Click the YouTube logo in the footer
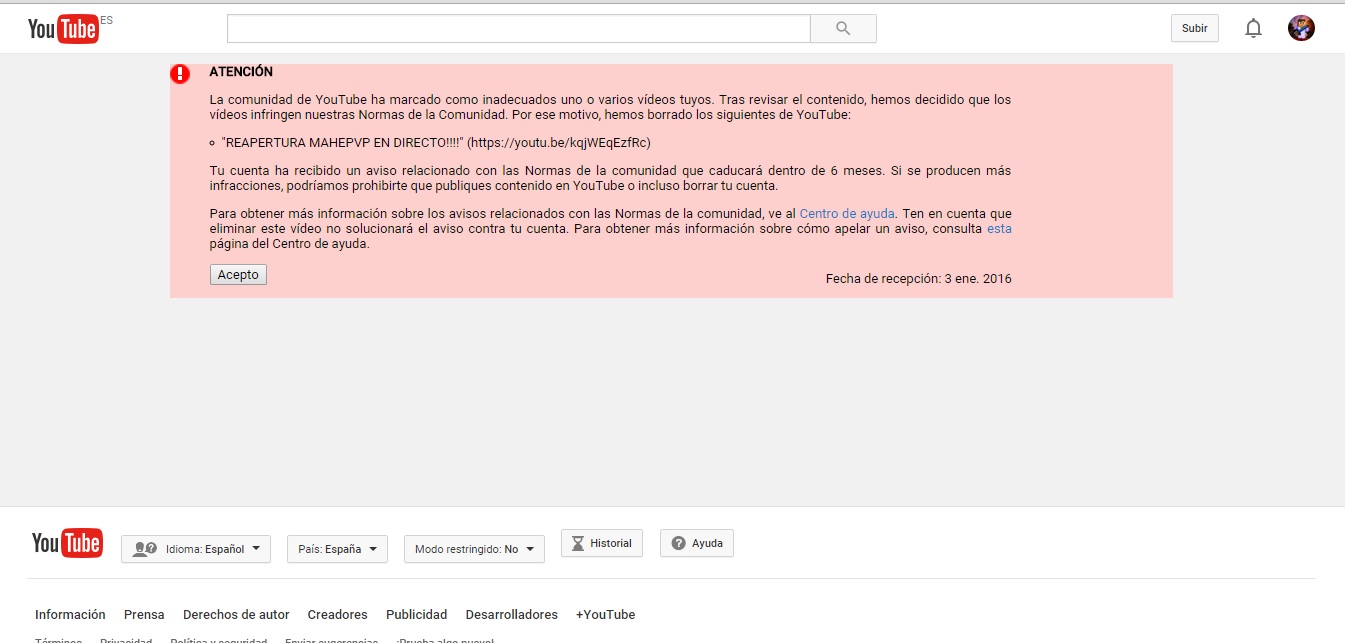 click(67, 543)
